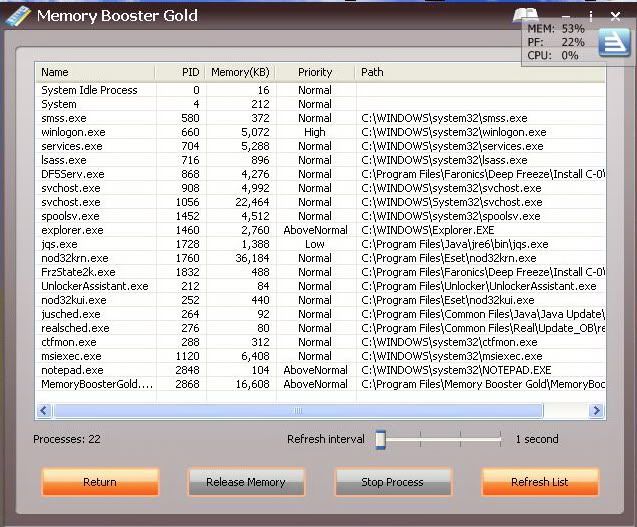
Task: Select the lsass.exe process name
Action: [x=64, y=160]
